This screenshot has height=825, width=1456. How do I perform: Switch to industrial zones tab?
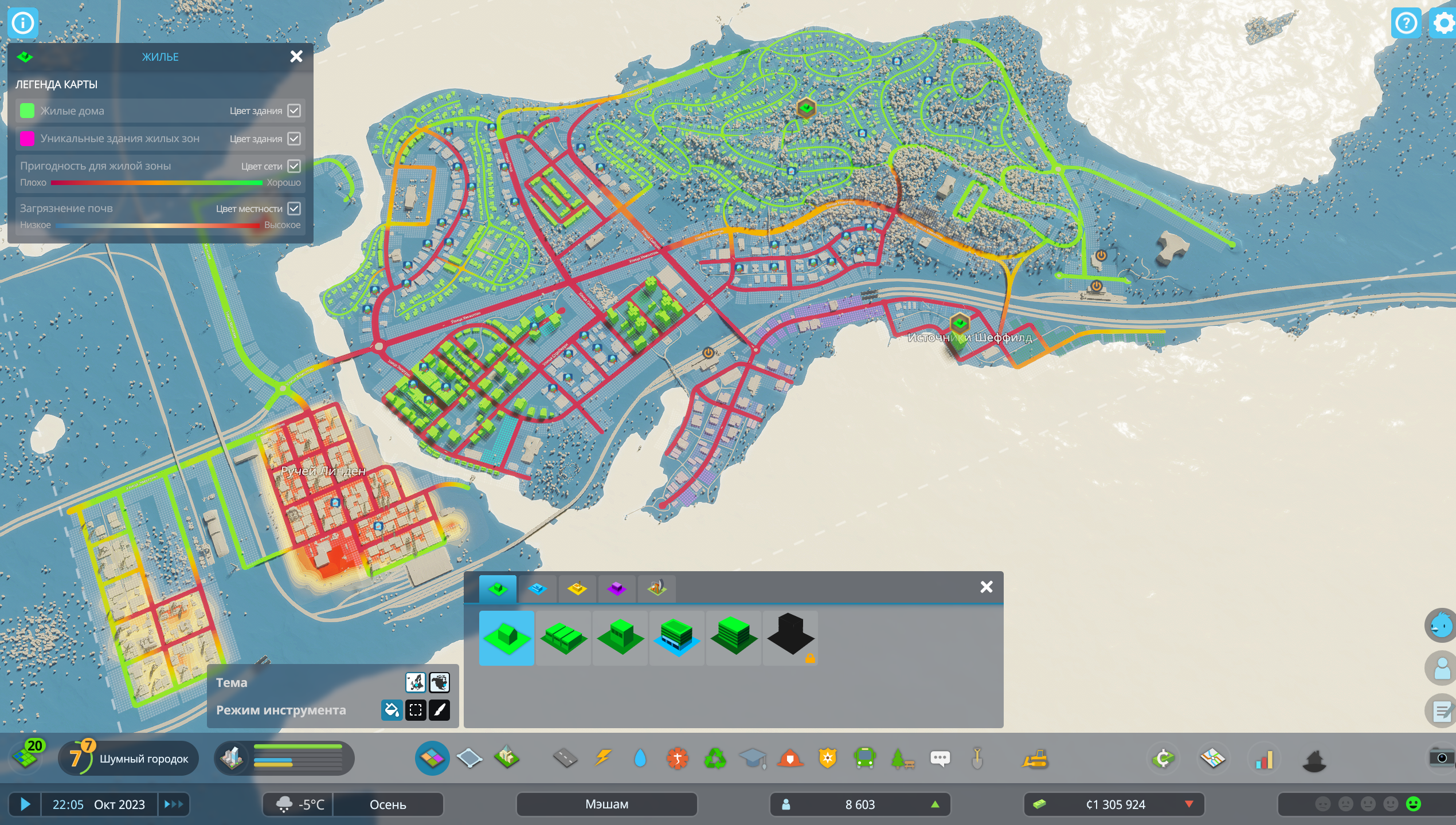(x=577, y=588)
